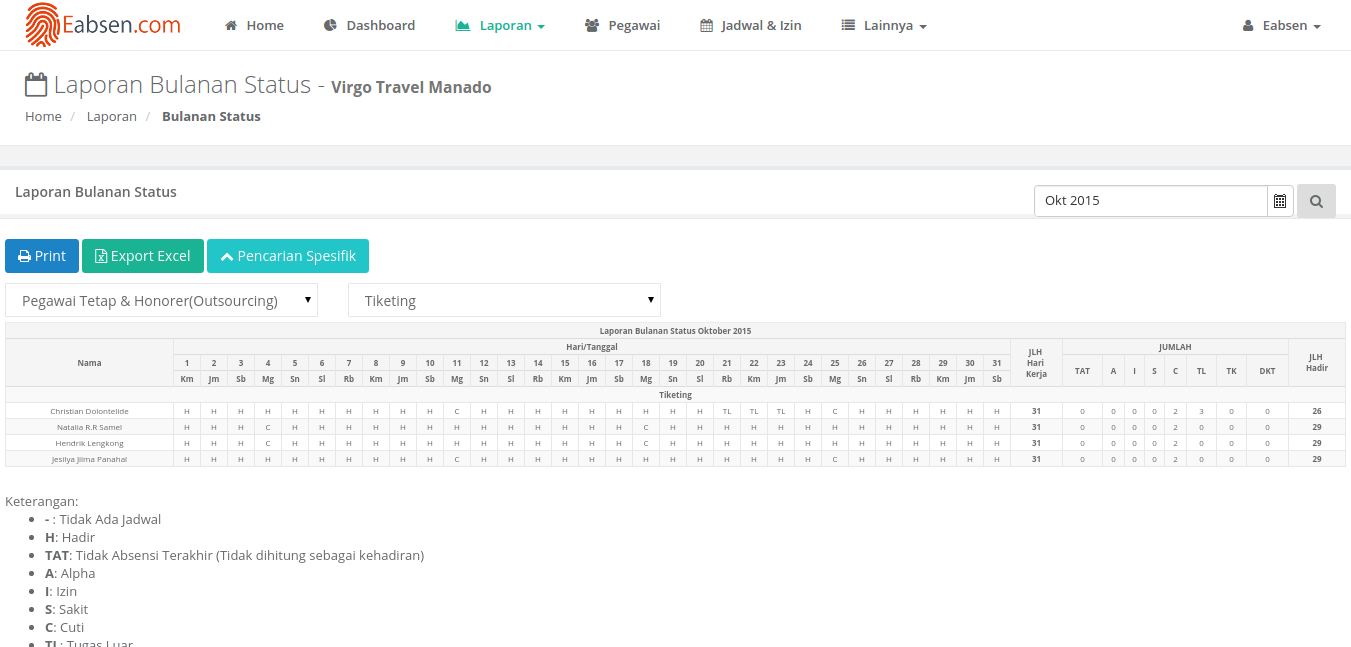Image resolution: width=1351 pixels, height=647 pixels.
Task: Open the calendar date picker icon
Action: coord(1280,201)
